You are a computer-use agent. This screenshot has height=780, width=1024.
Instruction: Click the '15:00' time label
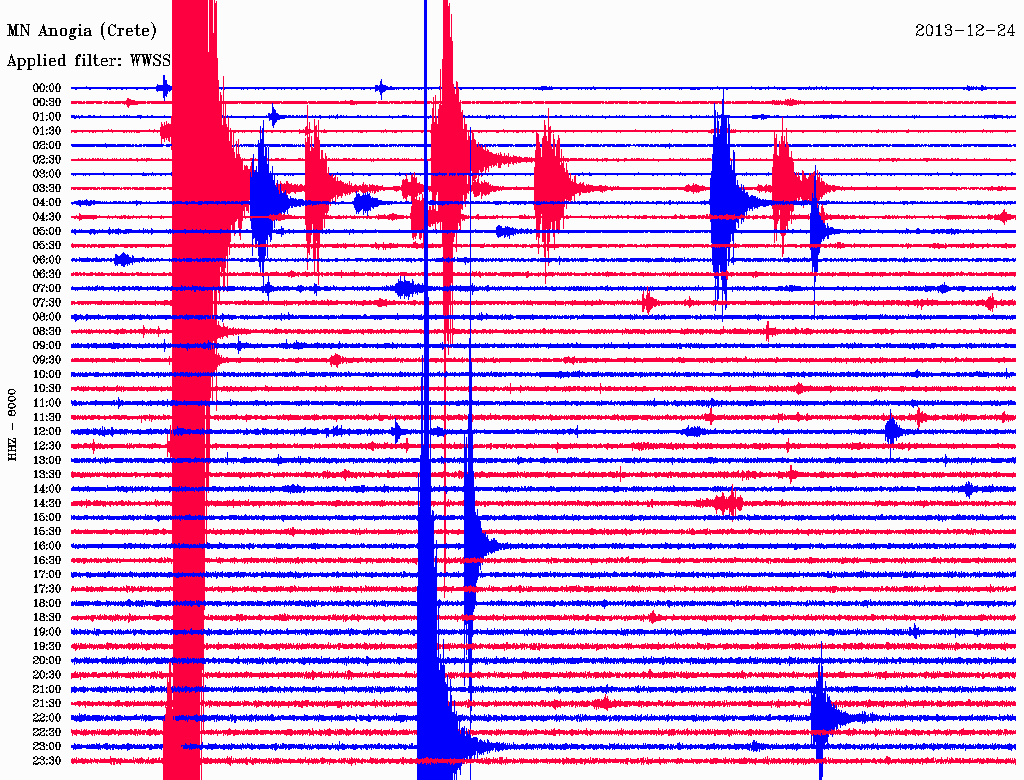click(x=47, y=517)
